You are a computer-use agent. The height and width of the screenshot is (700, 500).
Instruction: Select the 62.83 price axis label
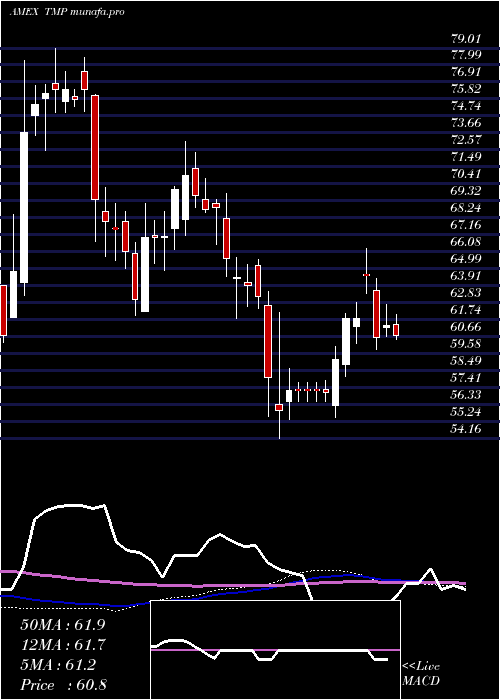[466, 292]
